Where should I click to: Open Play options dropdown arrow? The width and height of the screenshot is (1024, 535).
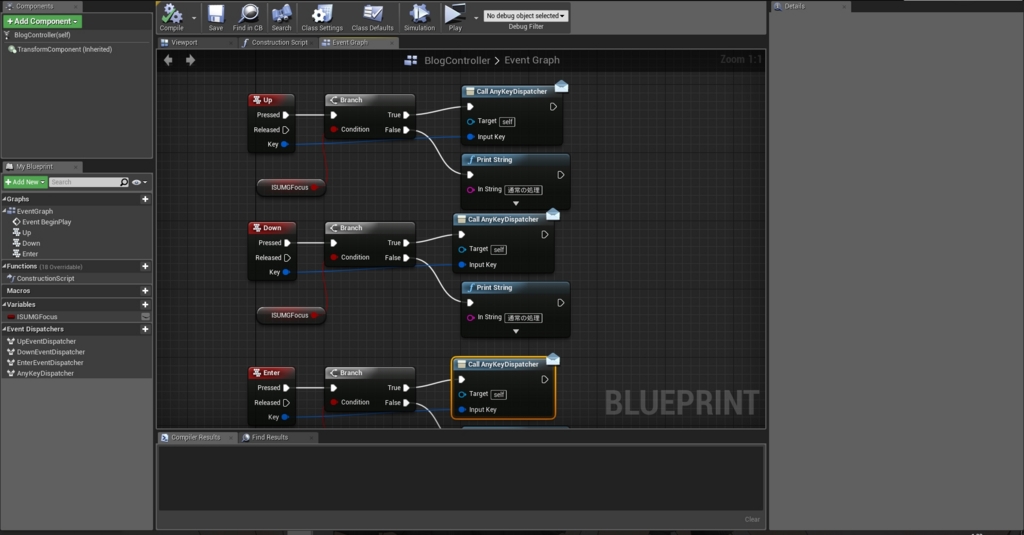(x=475, y=18)
